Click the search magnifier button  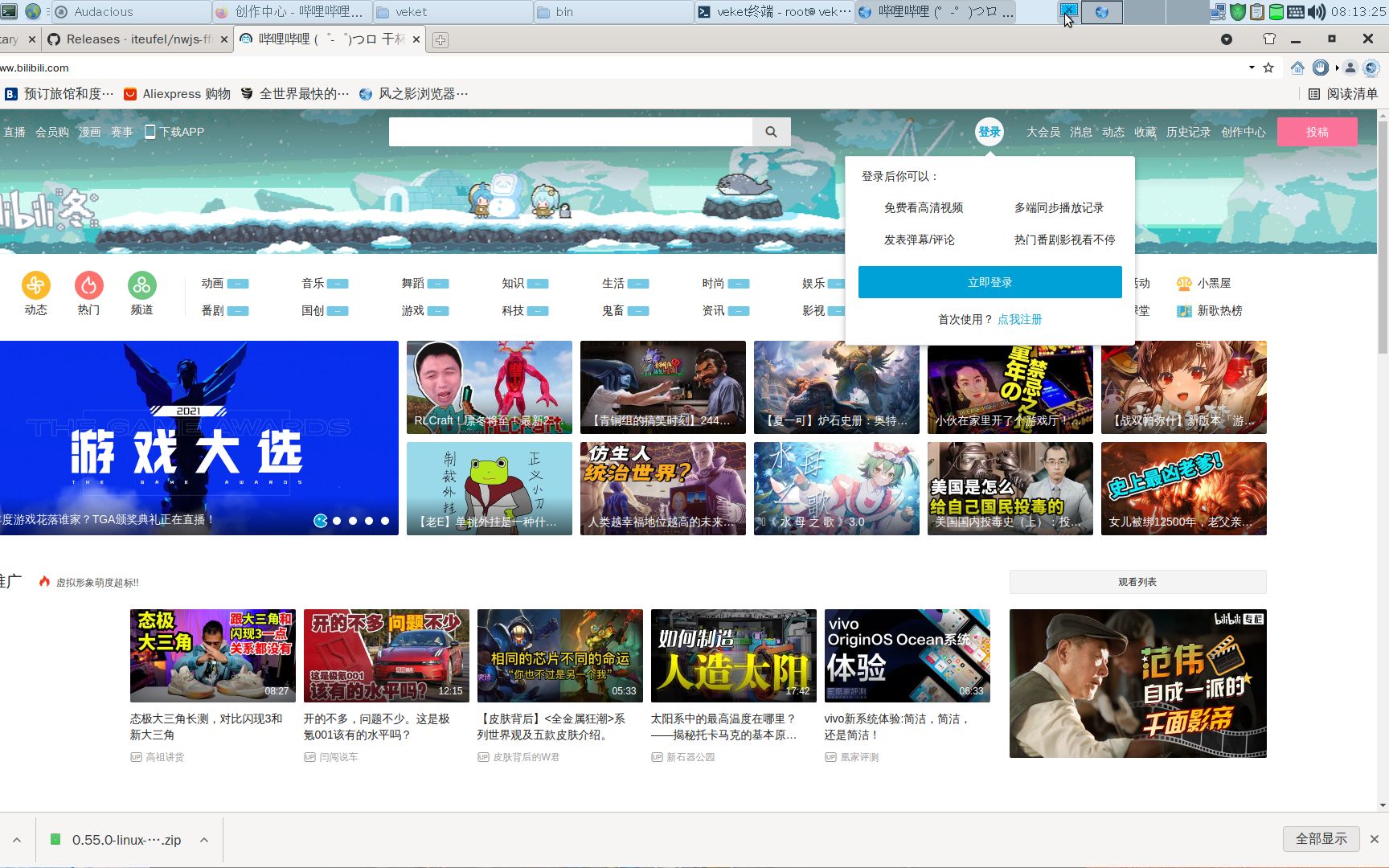click(x=771, y=132)
